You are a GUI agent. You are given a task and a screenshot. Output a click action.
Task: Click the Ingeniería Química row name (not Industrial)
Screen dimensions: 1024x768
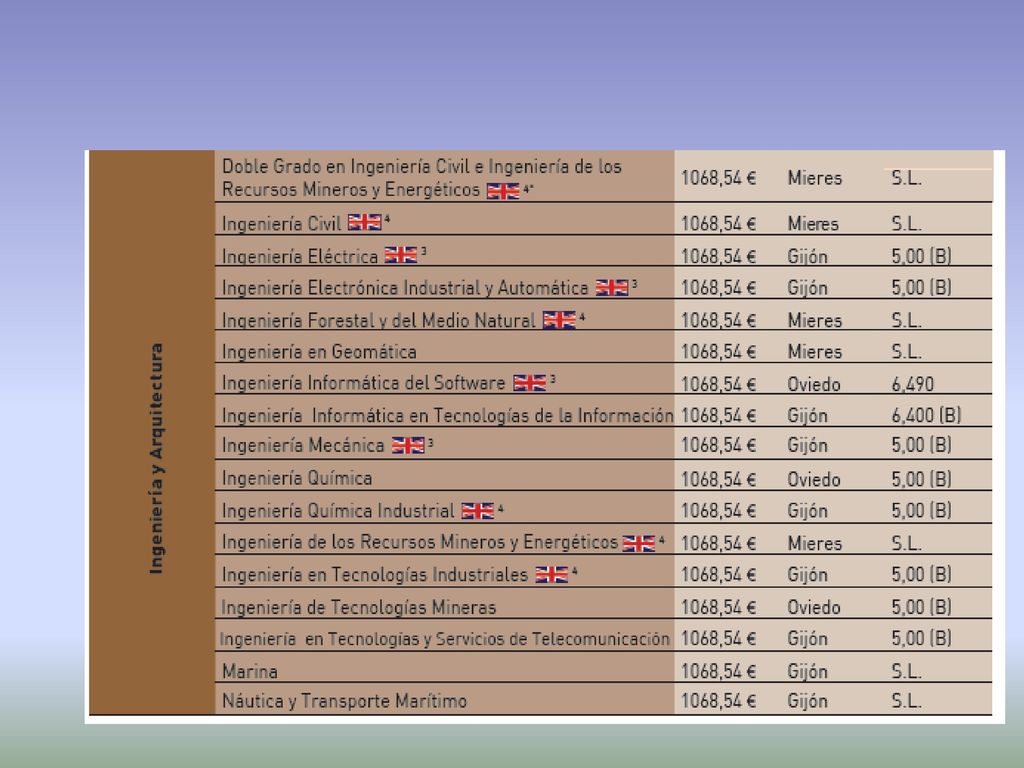pos(296,479)
